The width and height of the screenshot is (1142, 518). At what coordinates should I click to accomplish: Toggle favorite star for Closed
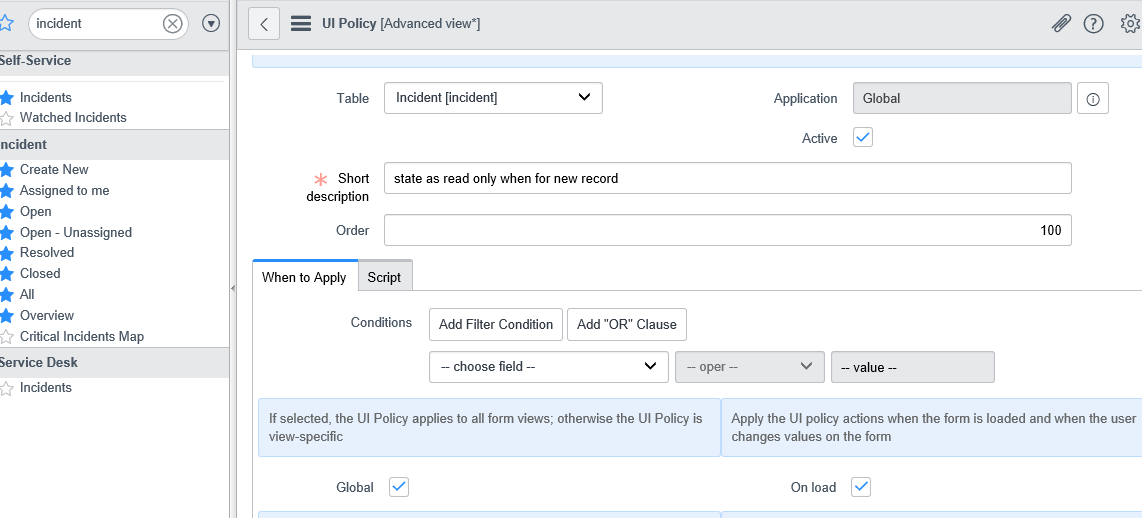[7, 274]
